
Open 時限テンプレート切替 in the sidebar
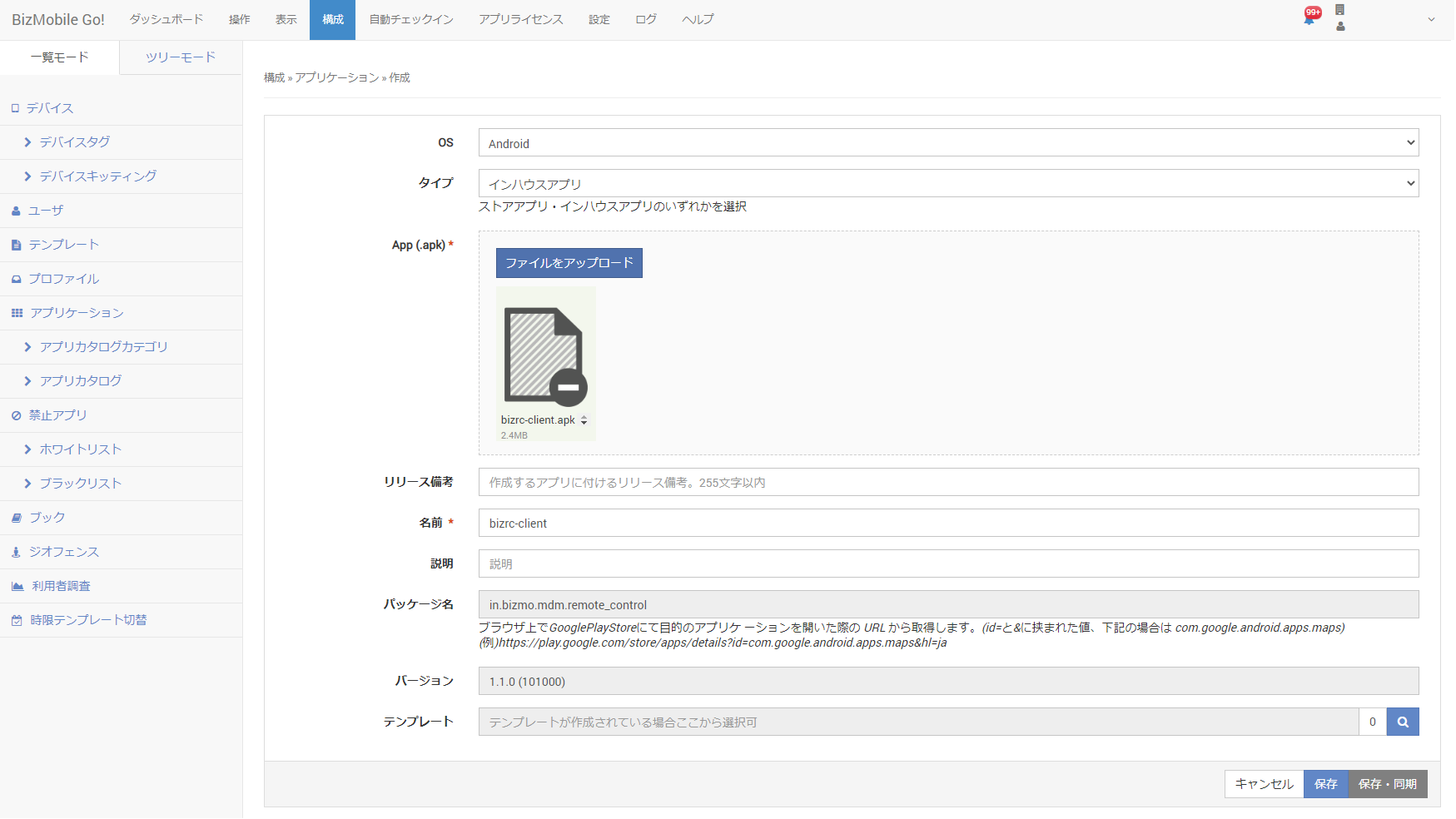coord(88,620)
